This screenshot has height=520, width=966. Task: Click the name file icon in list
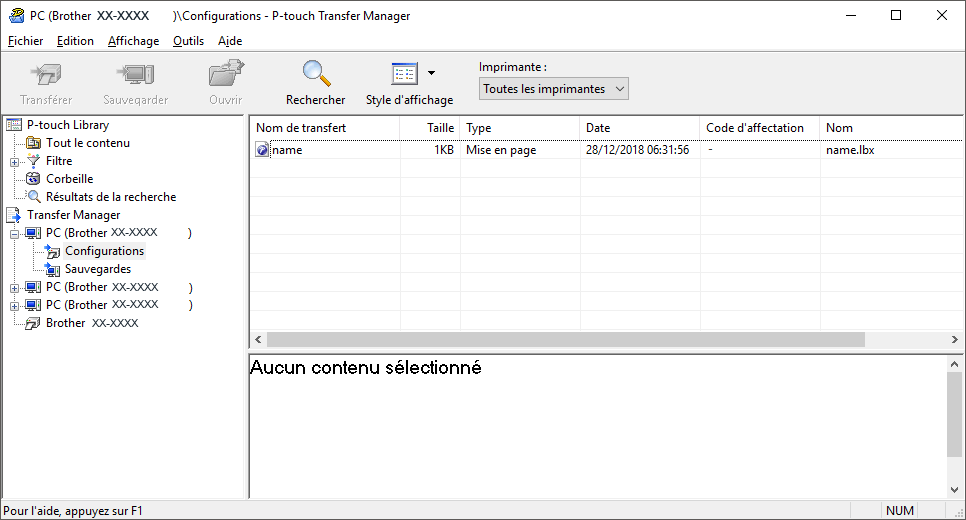tap(262, 150)
